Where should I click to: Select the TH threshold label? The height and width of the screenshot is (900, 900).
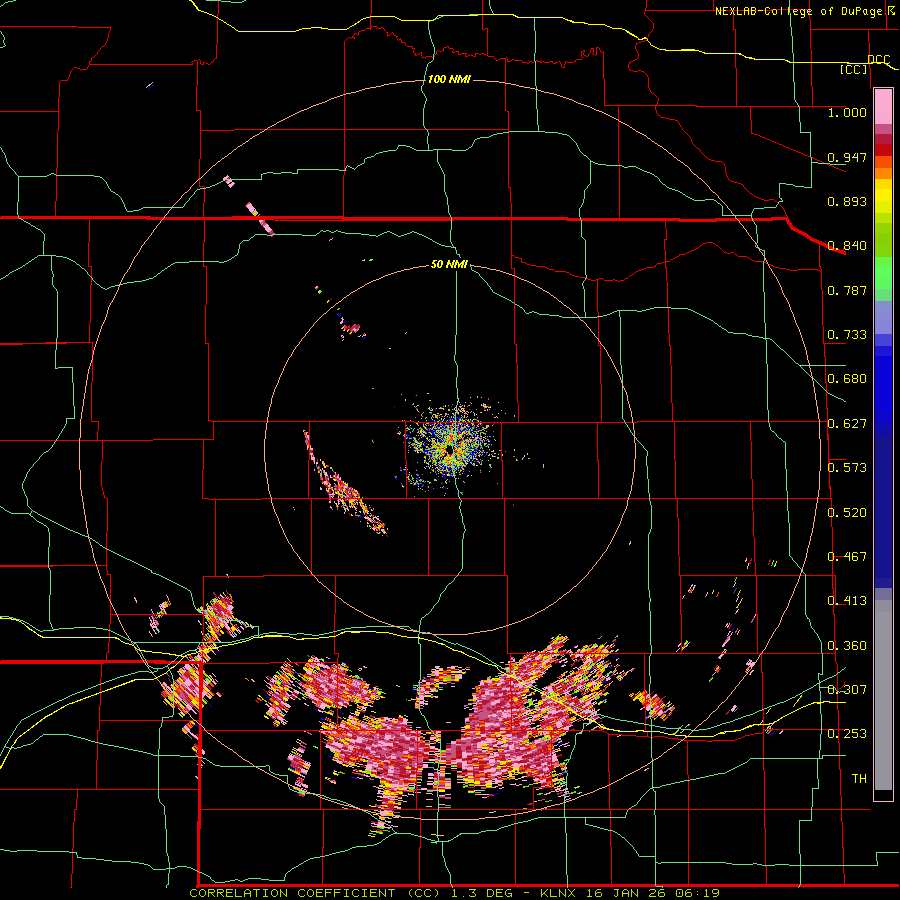click(859, 778)
